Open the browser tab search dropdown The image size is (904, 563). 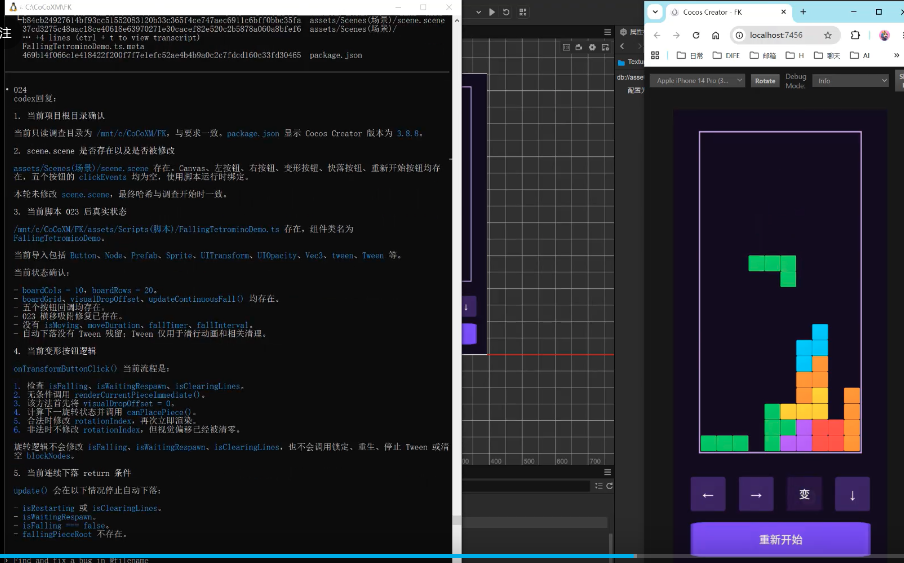point(655,12)
